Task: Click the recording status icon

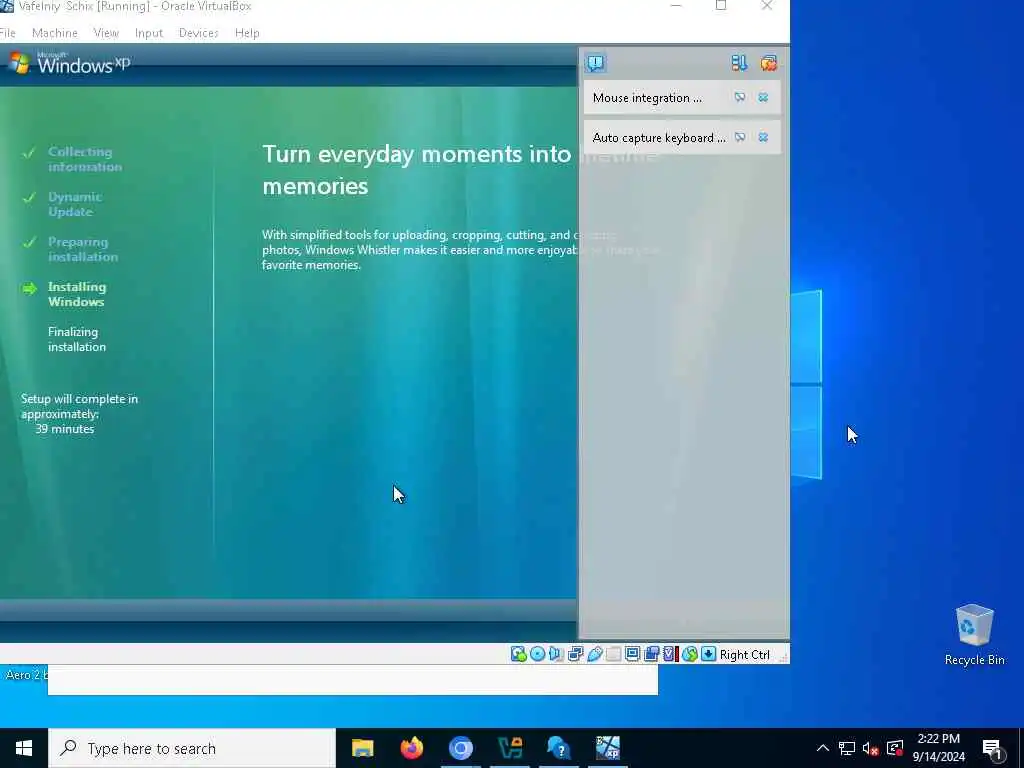Action: (x=651, y=654)
